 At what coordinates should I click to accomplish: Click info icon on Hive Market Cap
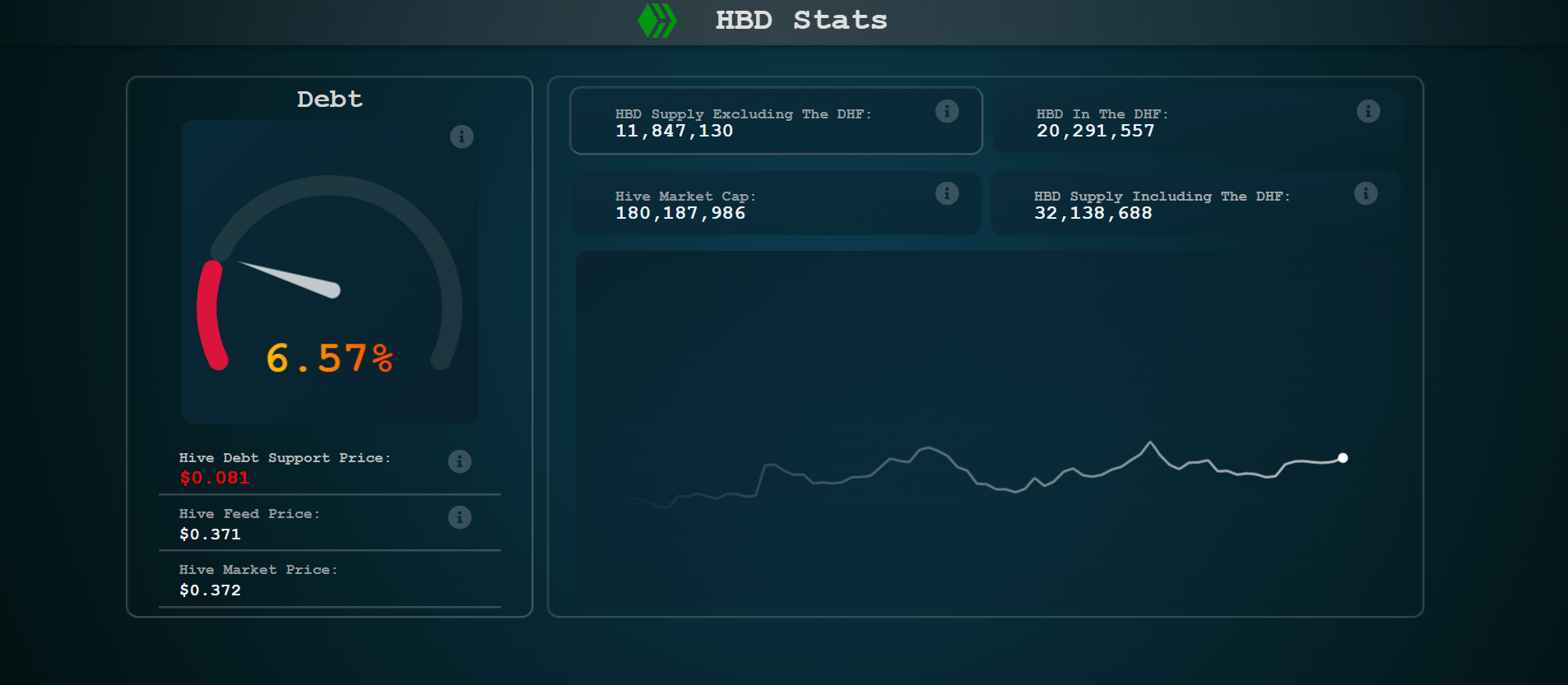tap(947, 193)
